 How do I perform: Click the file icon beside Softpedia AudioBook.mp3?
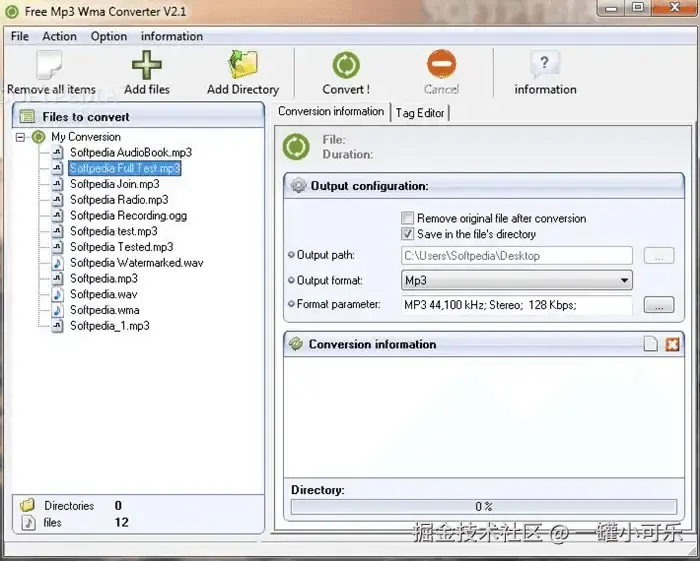click(57, 153)
